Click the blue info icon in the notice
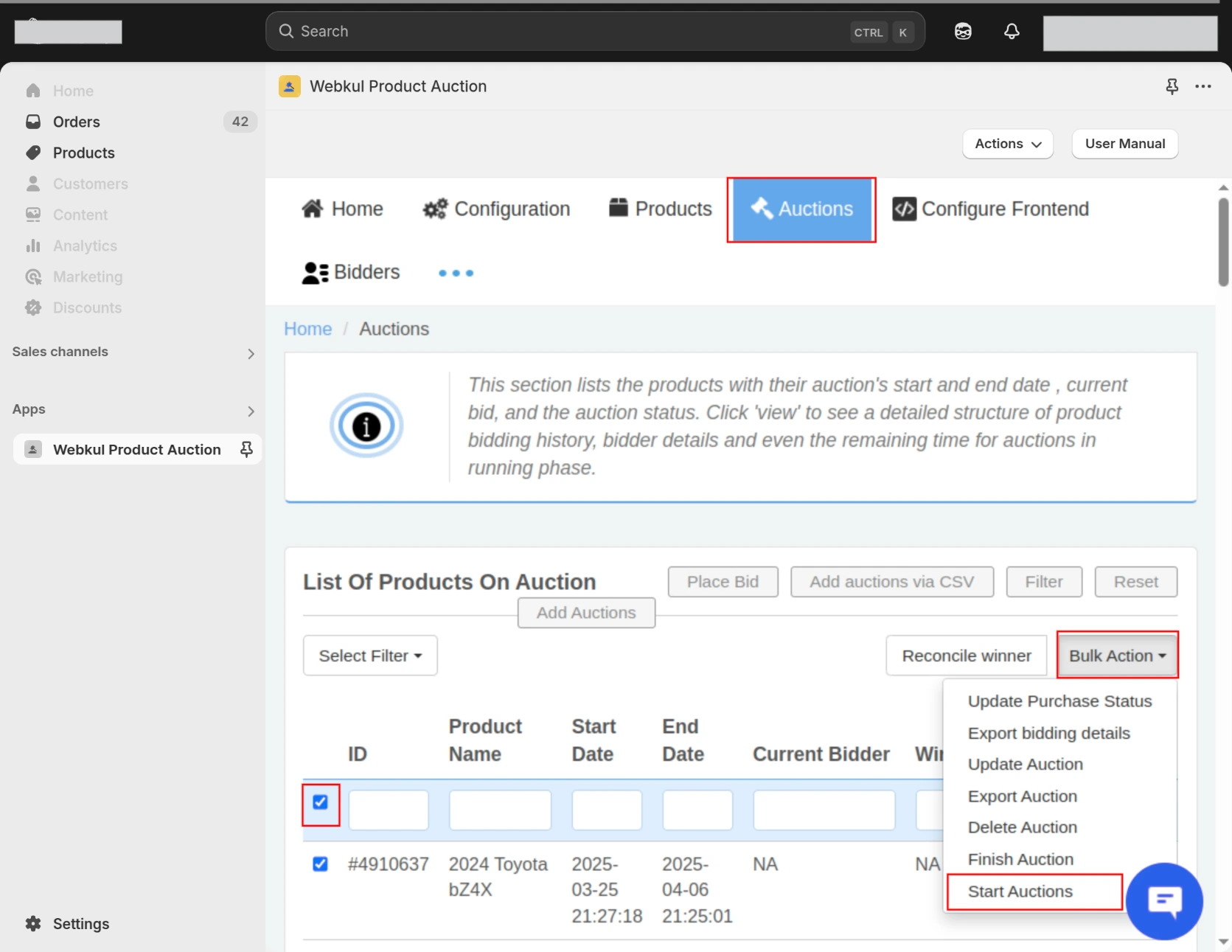1232x952 pixels. tap(366, 425)
